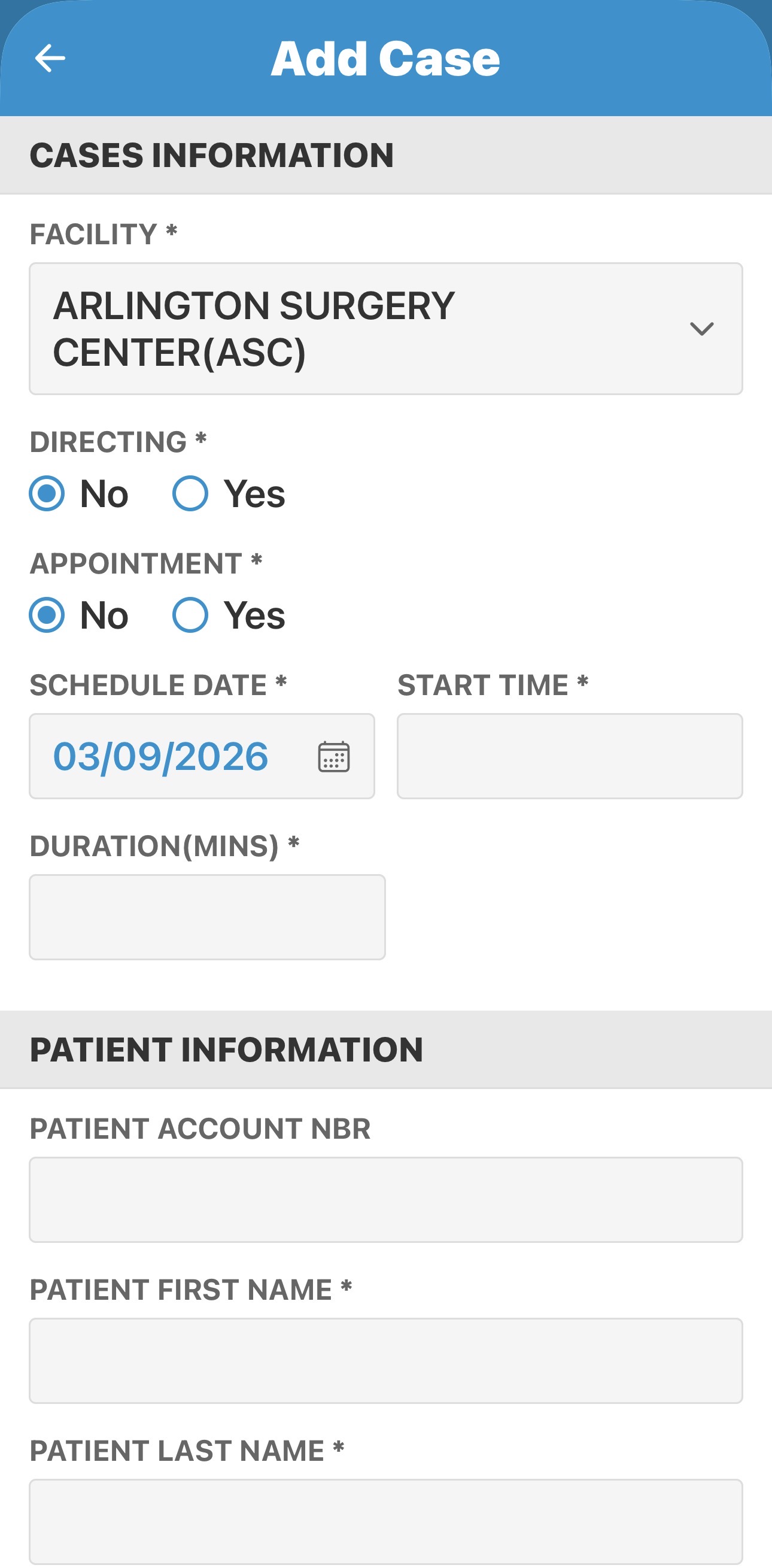Screen dimensions: 772x1568
Task: Focus the Patient Account NBR field
Action: click(x=385, y=1200)
